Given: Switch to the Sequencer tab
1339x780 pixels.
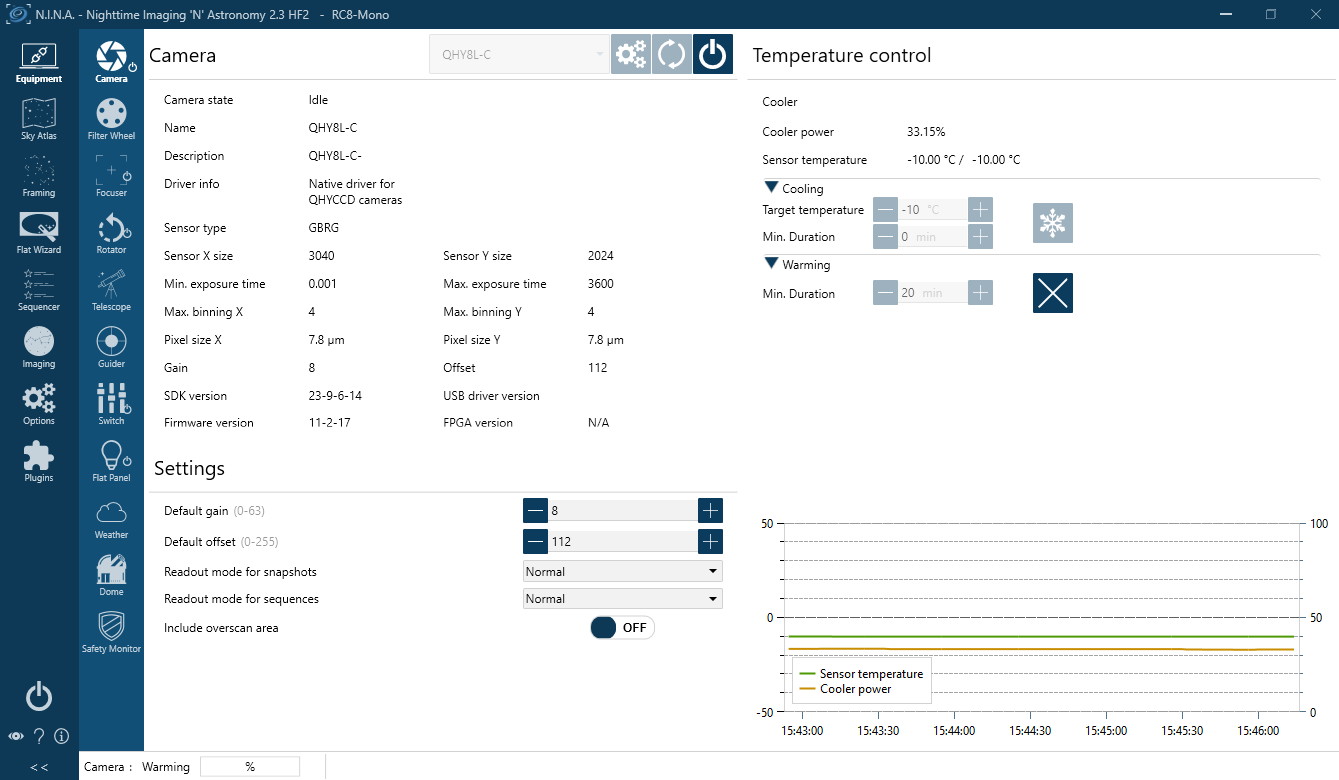Looking at the screenshot, I should 39,290.
